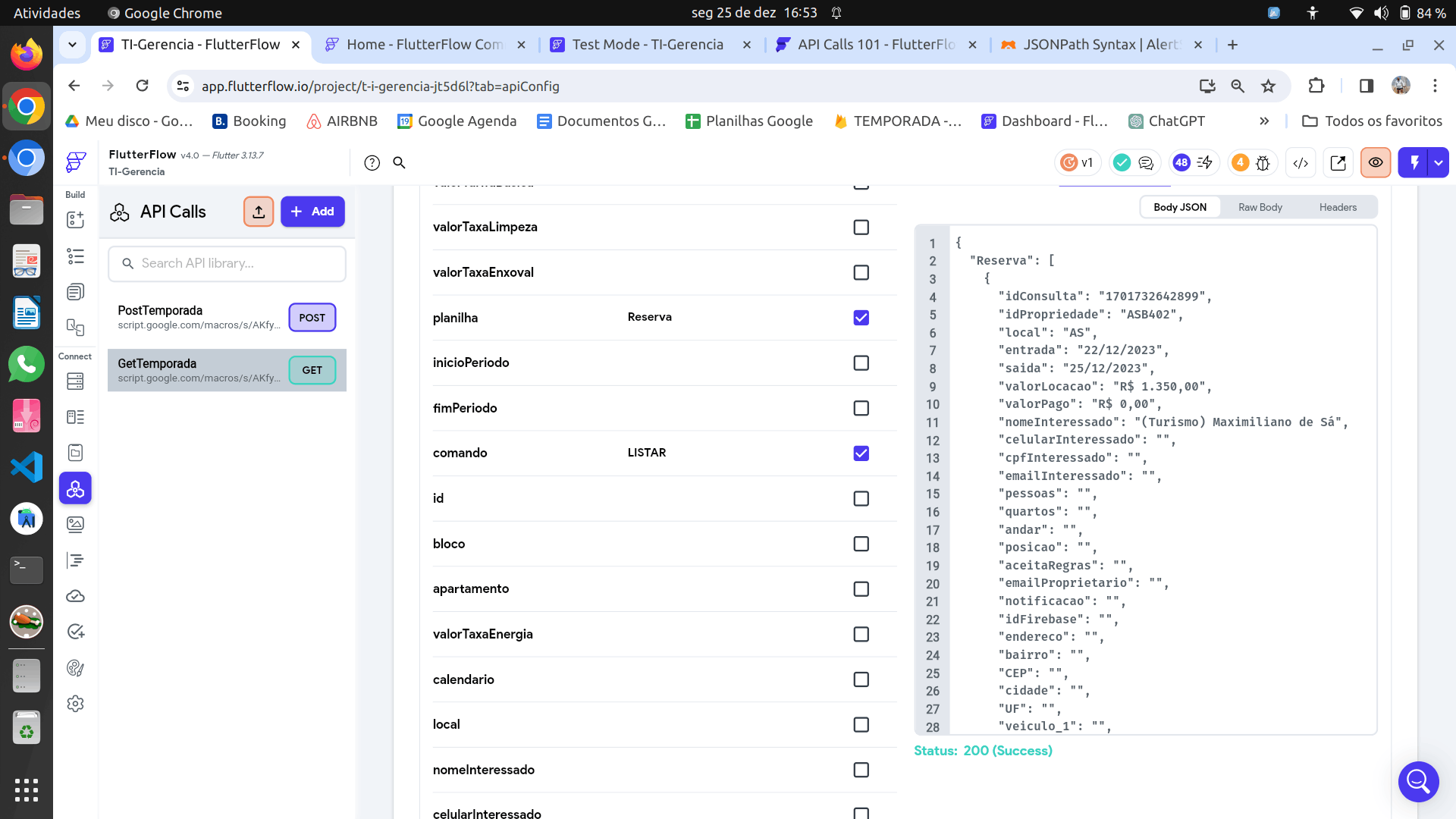Open the Settings gear in sidebar

click(x=75, y=704)
